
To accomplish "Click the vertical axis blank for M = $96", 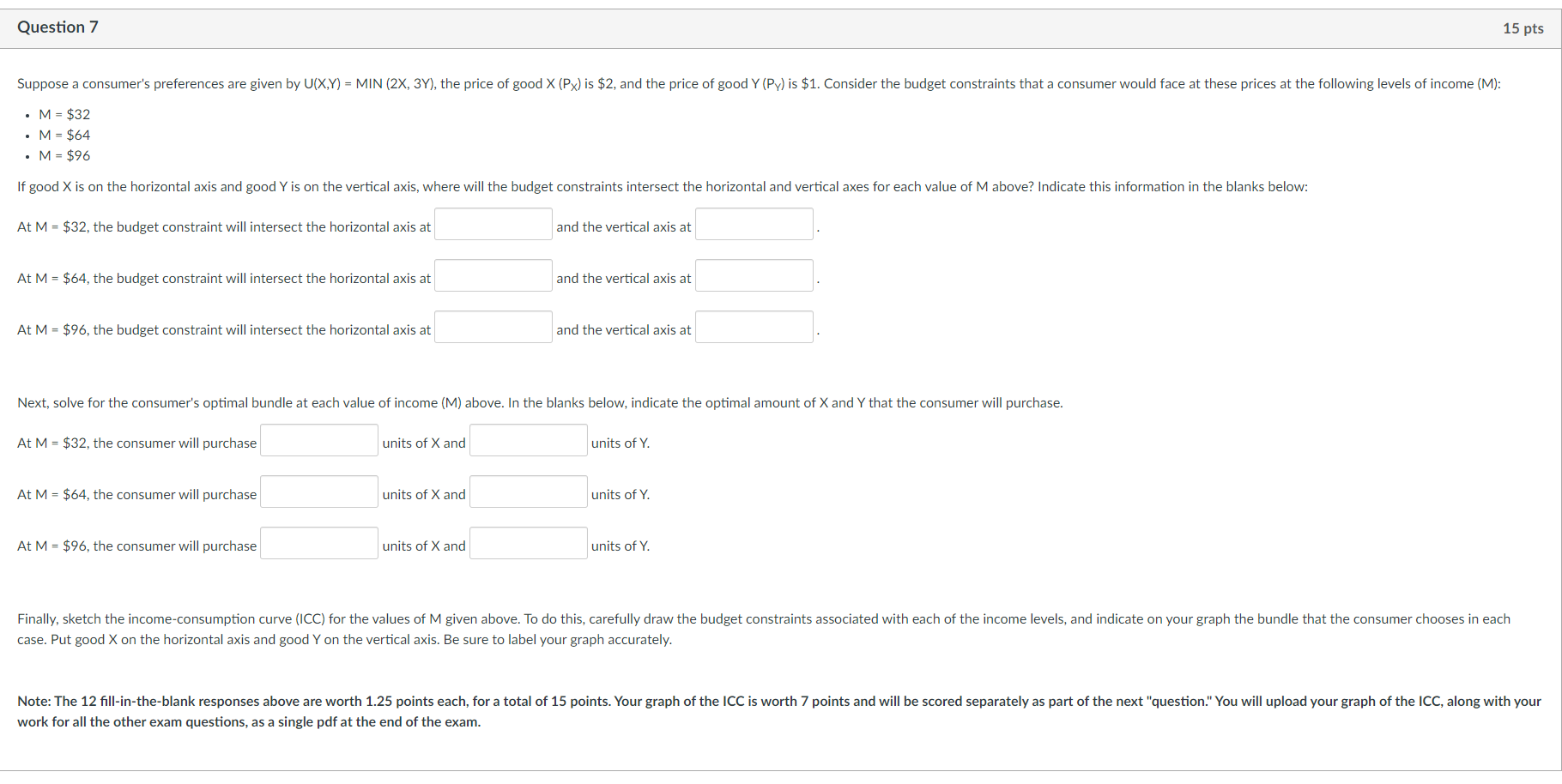I will coord(753,327).
